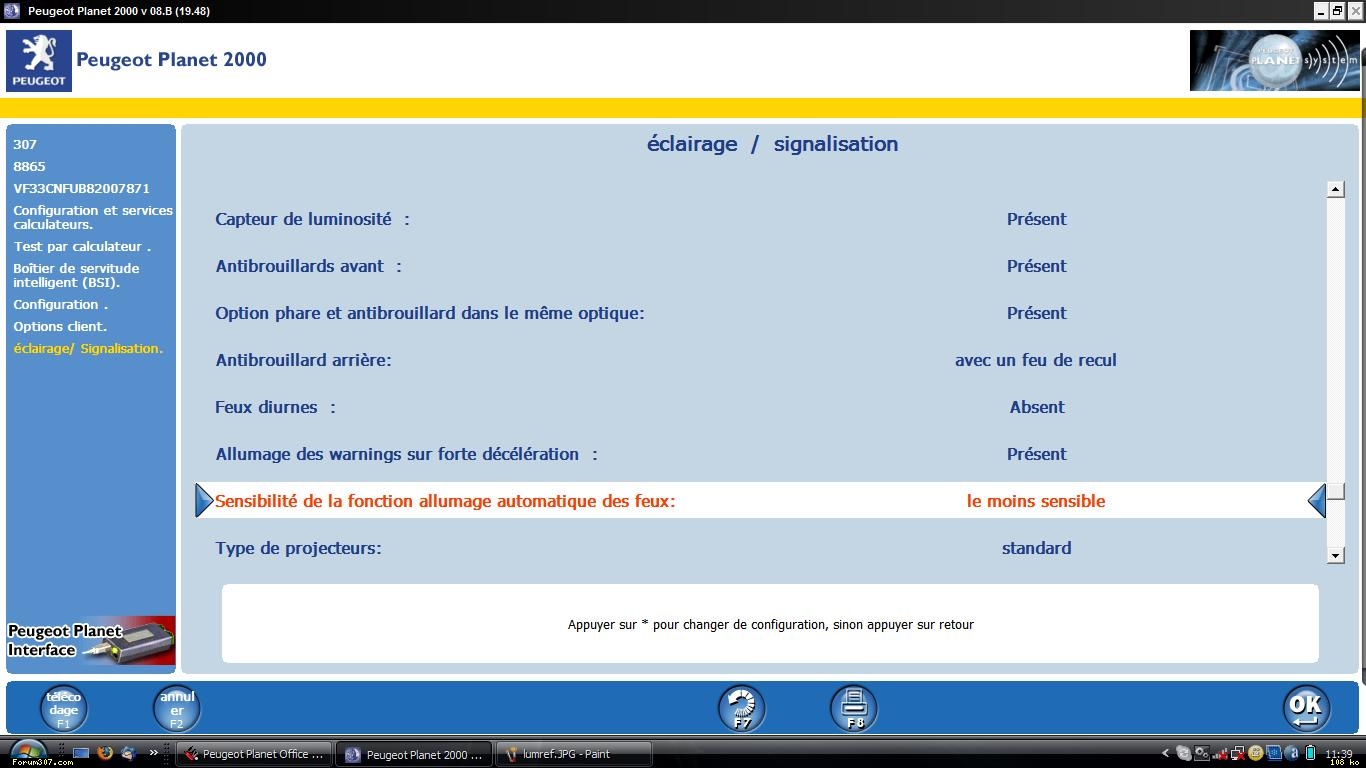1366x768 pixels.
Task: Click the annuler F2 button
Action: tap(176, 708)
